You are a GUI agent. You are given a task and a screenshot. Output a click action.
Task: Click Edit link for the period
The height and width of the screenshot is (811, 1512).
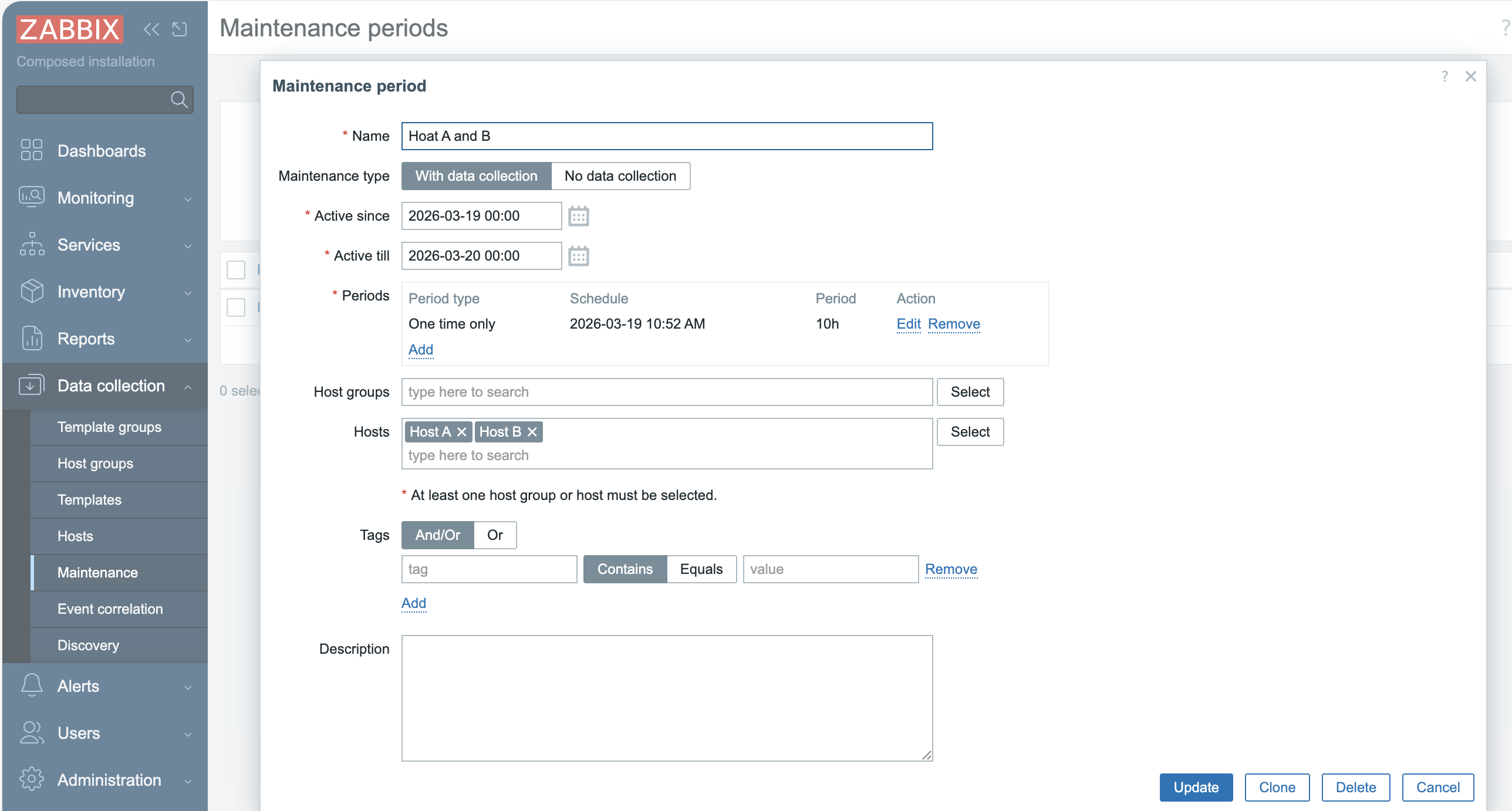908,324
